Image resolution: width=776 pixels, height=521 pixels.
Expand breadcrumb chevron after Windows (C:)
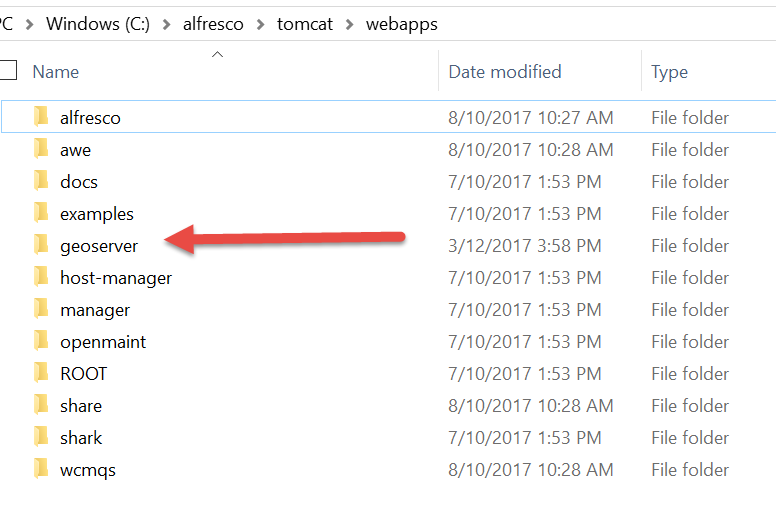(166, 24)
